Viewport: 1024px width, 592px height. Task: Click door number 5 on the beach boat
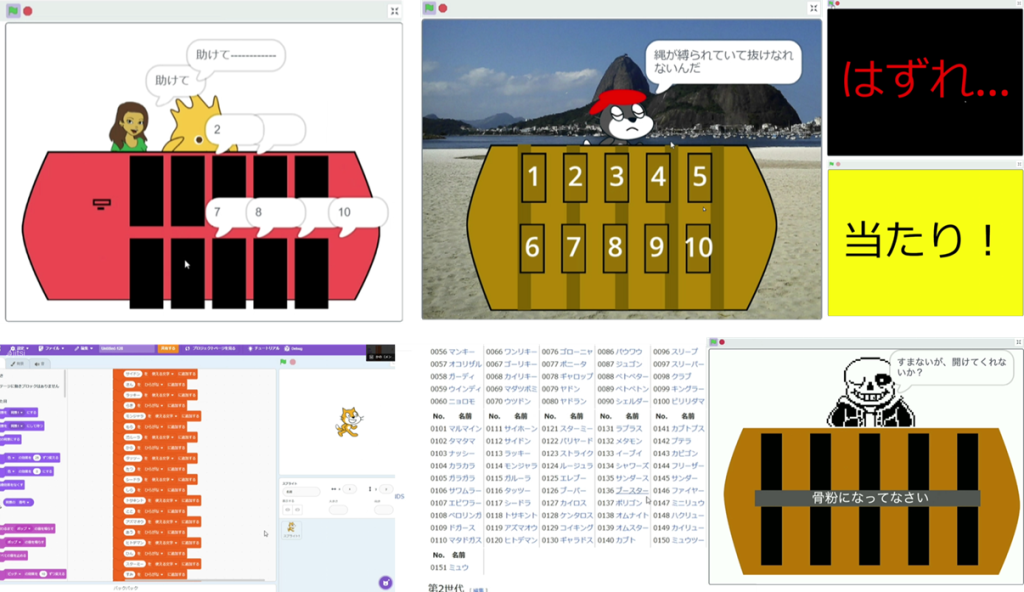pos(699,176)
